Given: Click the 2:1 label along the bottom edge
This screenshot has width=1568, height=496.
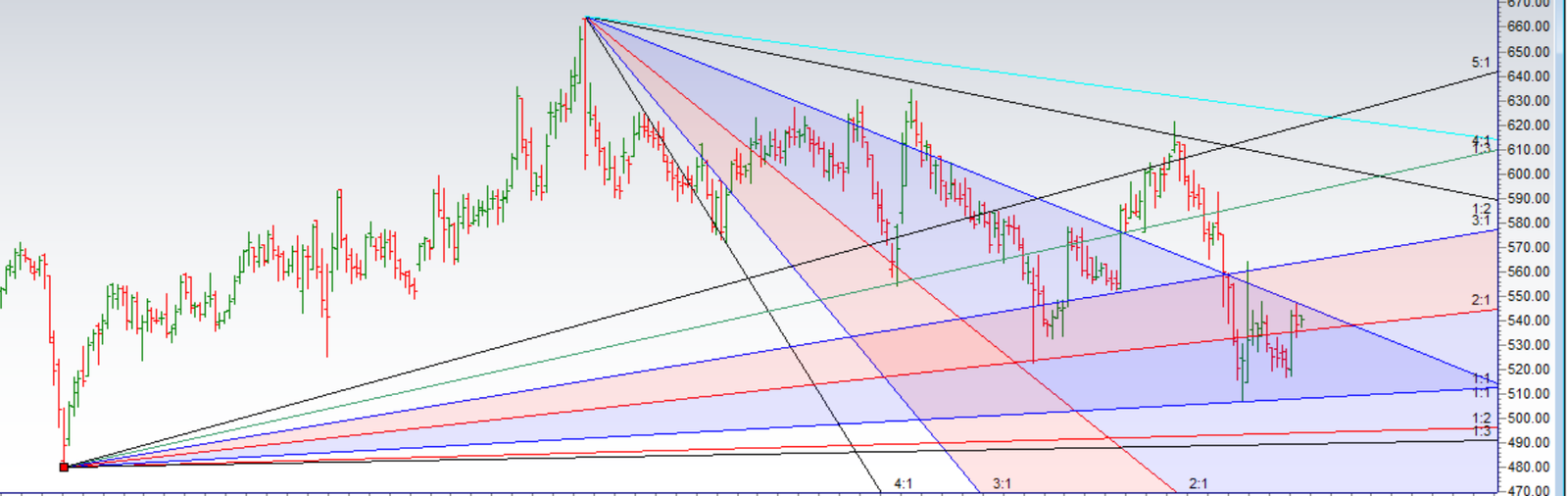Looking at the screenshot, I should click(x=1198, y=484).
